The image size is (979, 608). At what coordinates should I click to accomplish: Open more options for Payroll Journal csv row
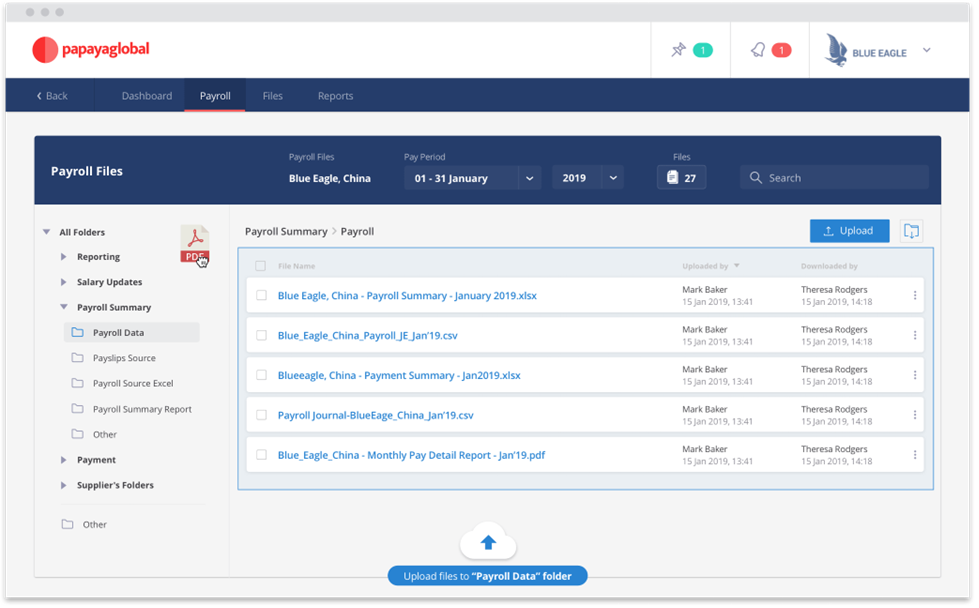pyautogui.click(x=915, y=415)
